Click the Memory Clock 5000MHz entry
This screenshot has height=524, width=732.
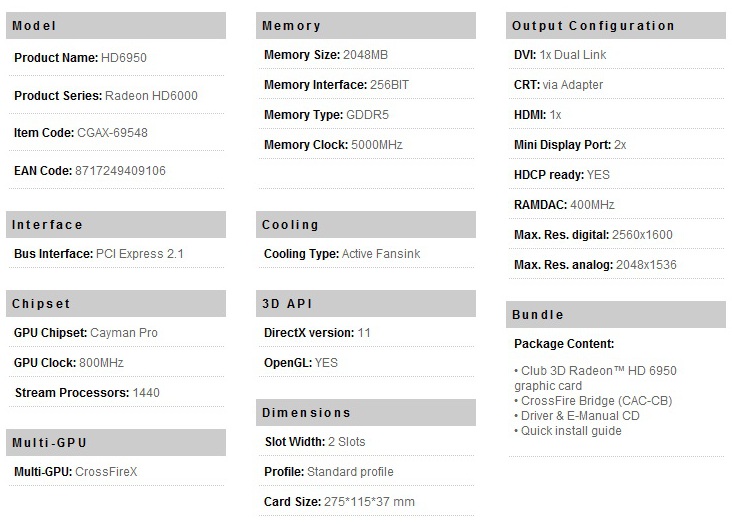coord(333,145)
